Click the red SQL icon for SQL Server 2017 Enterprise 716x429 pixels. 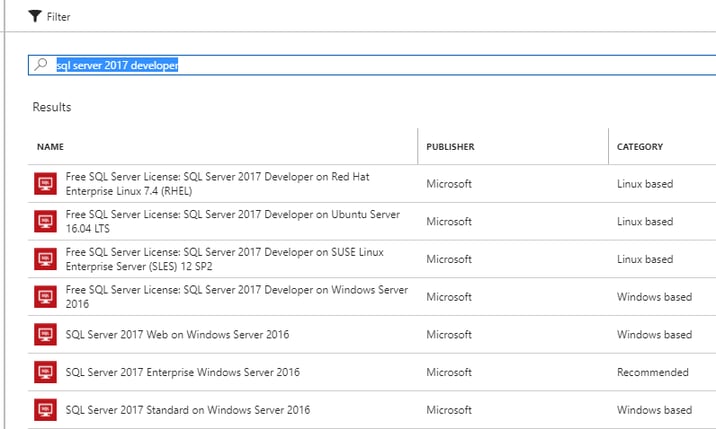(x=45, y=372)
